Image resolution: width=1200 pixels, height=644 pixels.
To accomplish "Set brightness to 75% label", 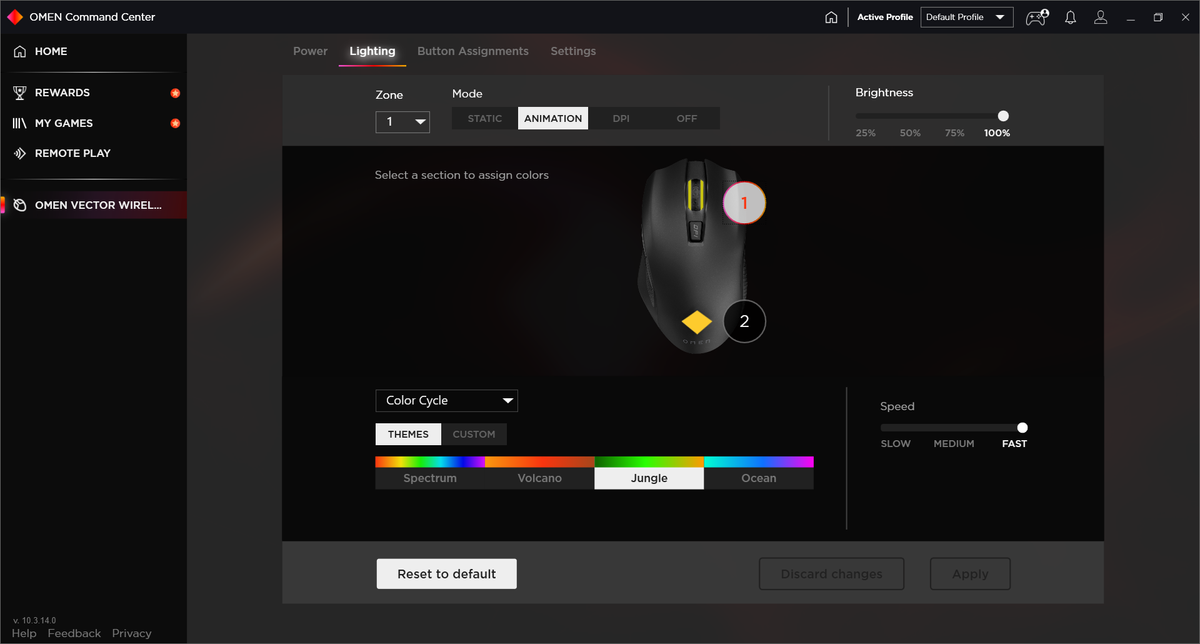I will [x=955, y=133].
